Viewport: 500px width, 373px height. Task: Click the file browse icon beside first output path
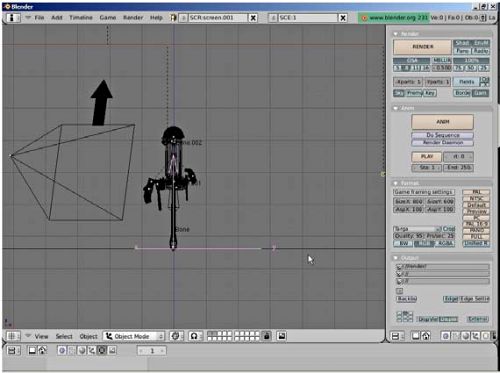coord(399,267)
